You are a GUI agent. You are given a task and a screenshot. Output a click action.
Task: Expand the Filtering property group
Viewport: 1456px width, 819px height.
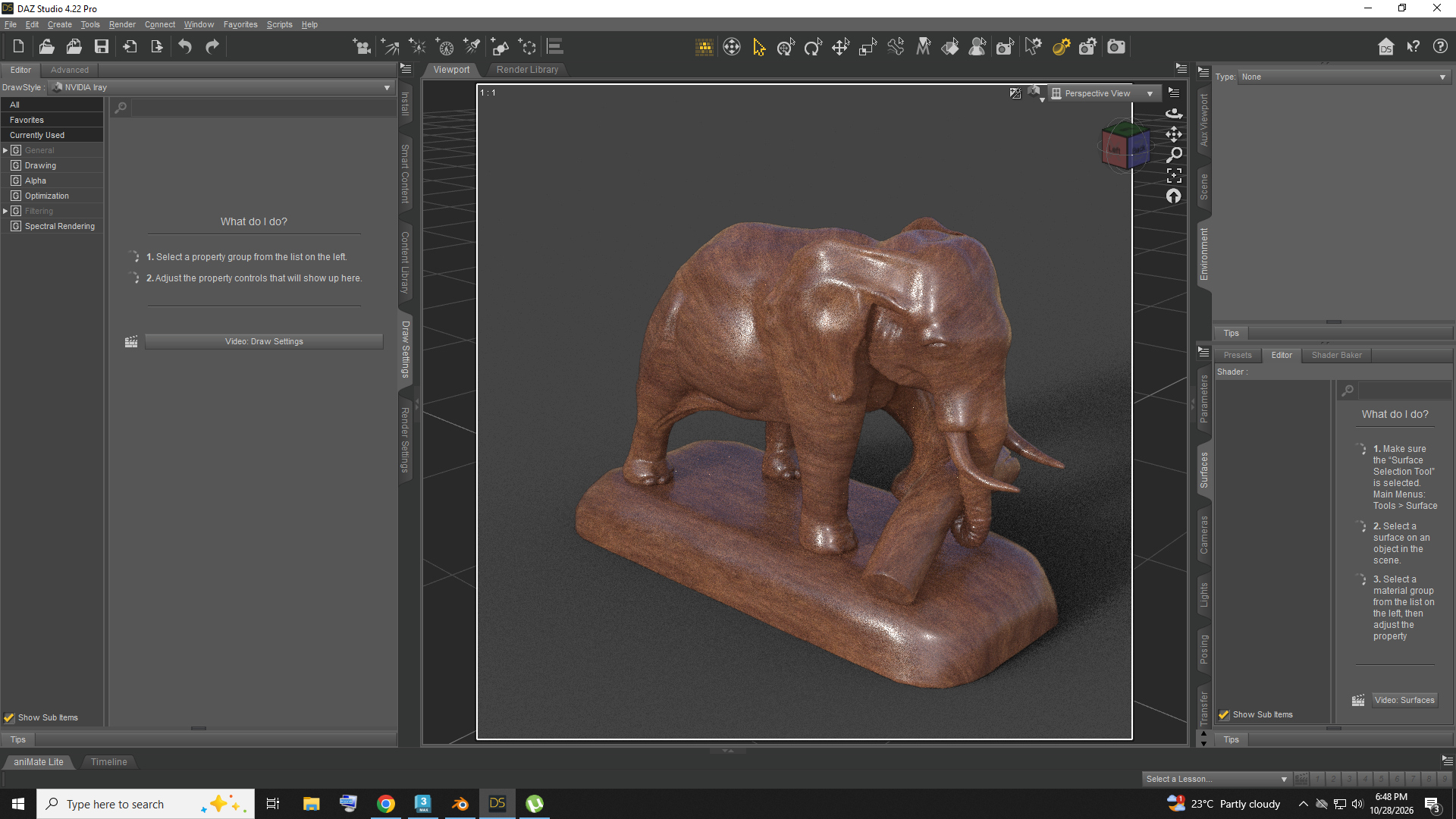[5, 211]
